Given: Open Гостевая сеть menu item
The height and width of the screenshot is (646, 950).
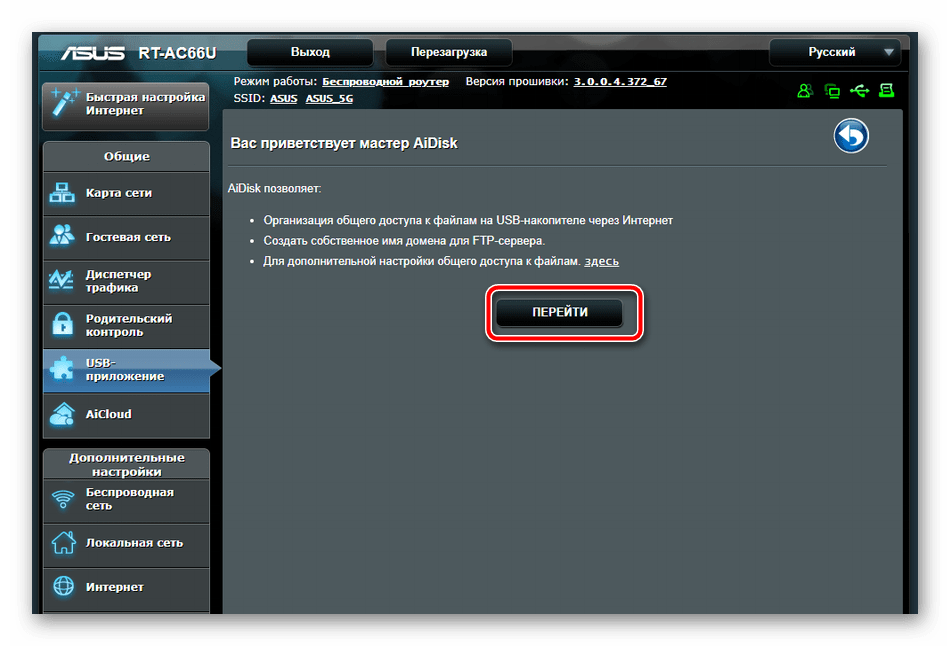Looking at the screenshot, I should [x=126, y=237].
